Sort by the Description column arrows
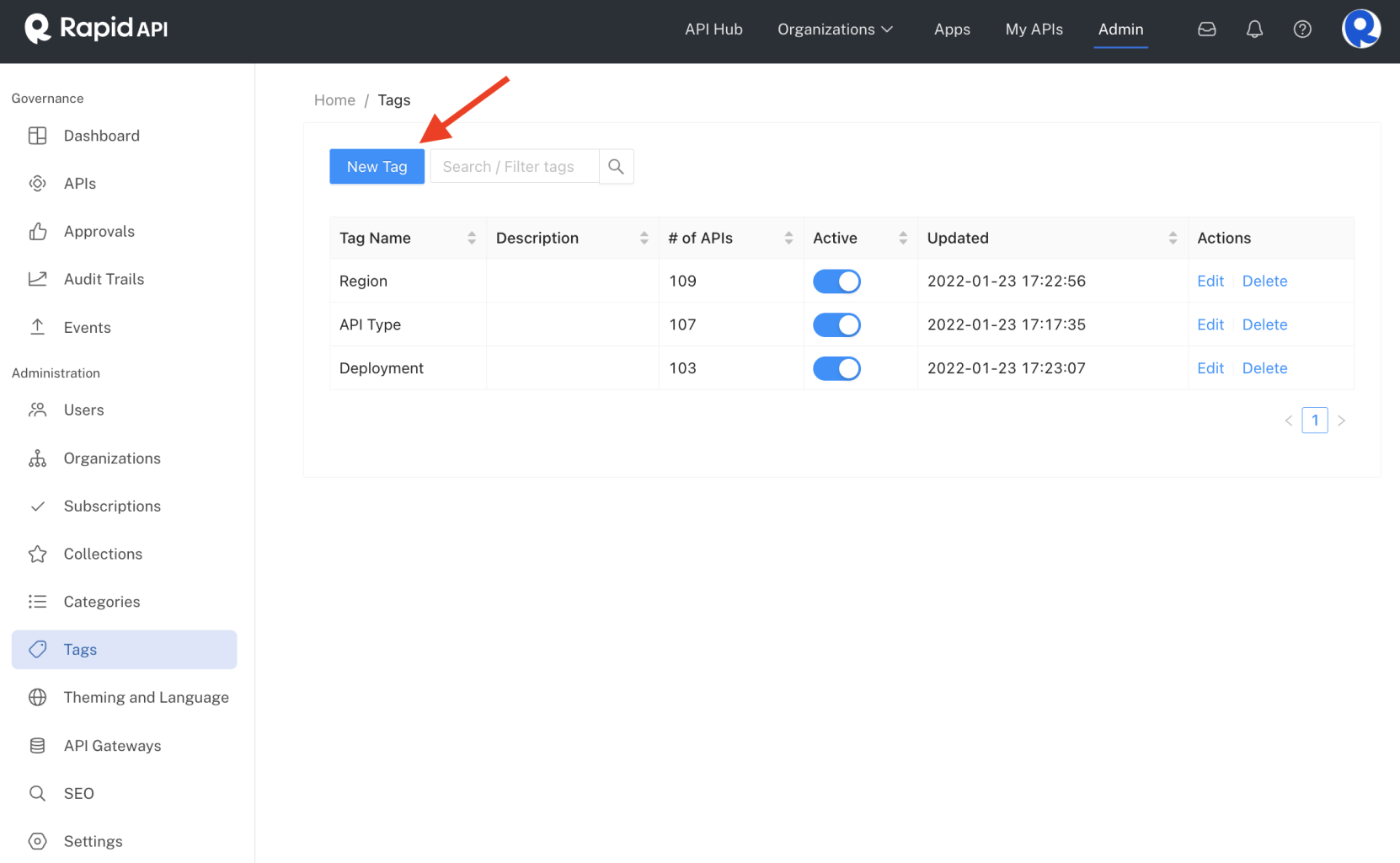Viewport: 1400px width, 863px height. pyautogui.click(x=644, y=239)
